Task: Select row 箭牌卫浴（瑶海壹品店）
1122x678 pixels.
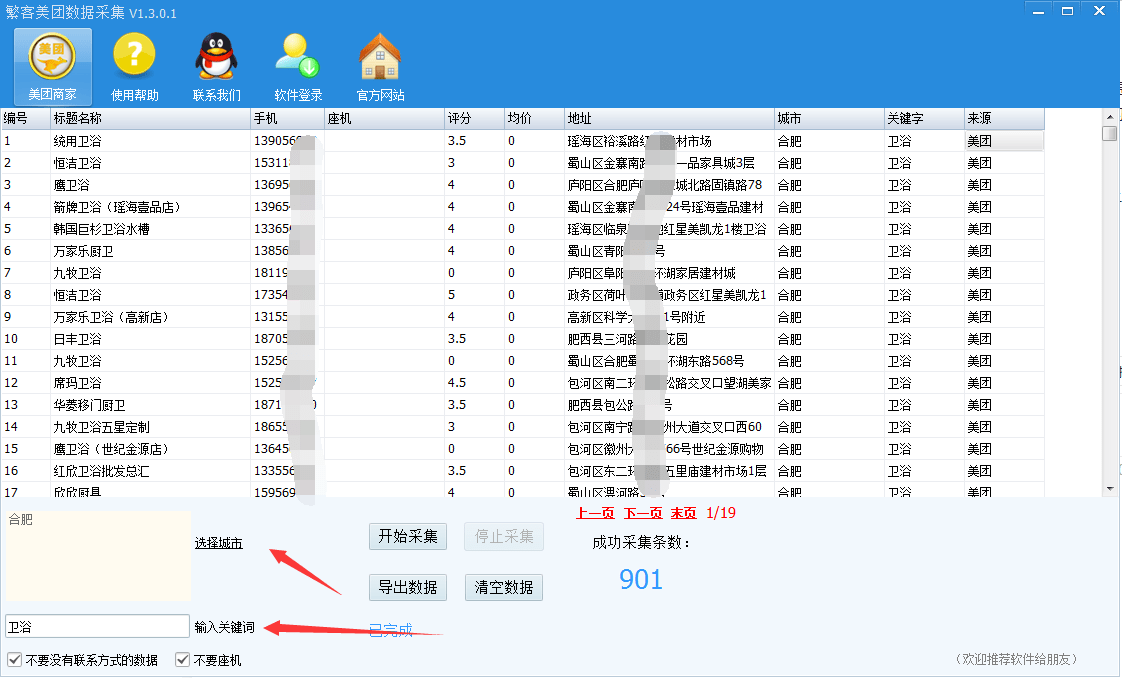Action: click(522, 207)
